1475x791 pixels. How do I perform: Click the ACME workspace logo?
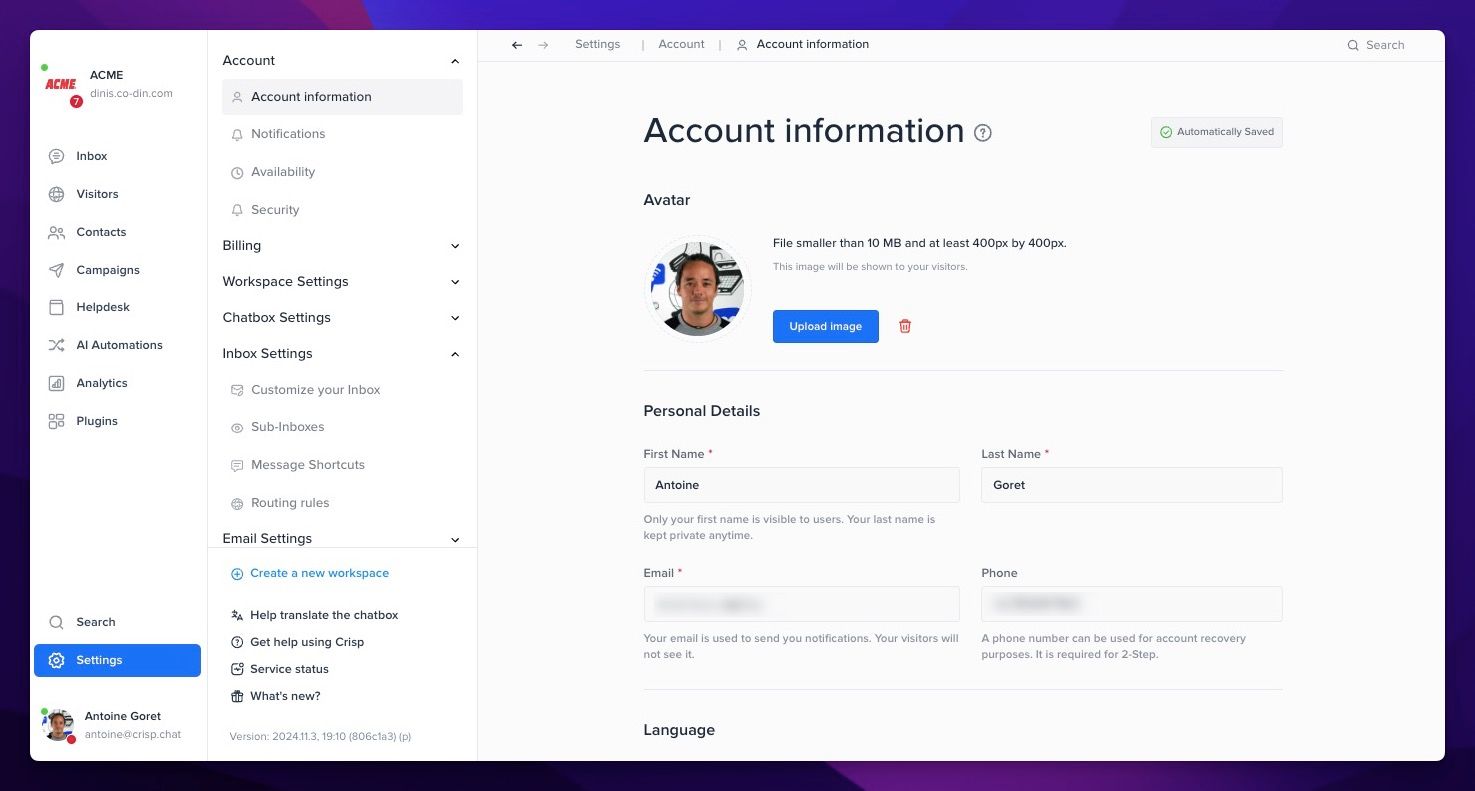[61, 85]
